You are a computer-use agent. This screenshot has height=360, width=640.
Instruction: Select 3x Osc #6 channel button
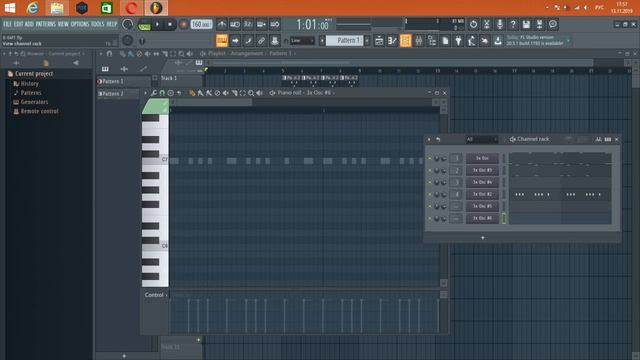pyautogui.click(x=482, y=218)
